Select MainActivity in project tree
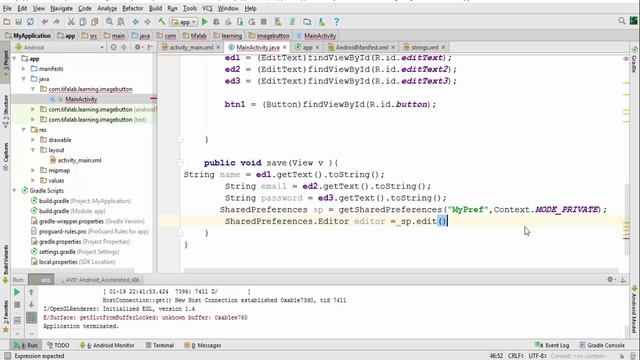This screenshot has height=360, width=640. [81, 99]
